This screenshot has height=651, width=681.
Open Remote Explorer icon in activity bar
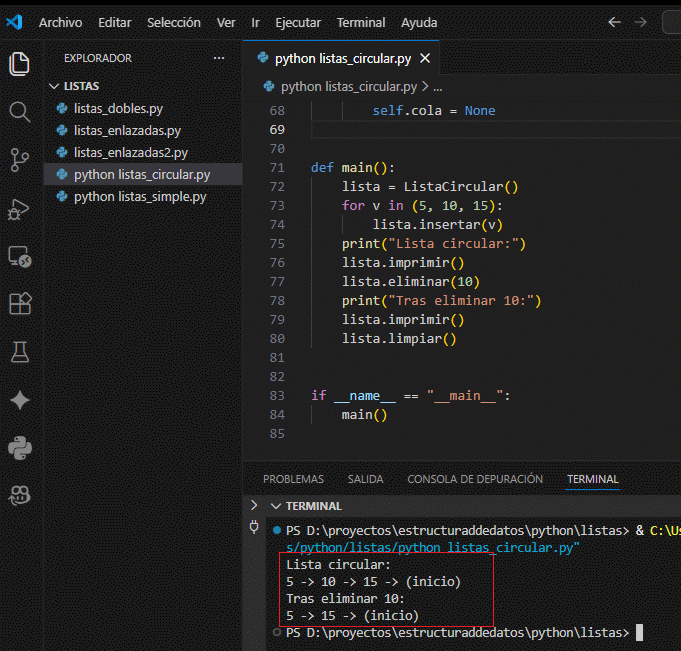(19, 256)
